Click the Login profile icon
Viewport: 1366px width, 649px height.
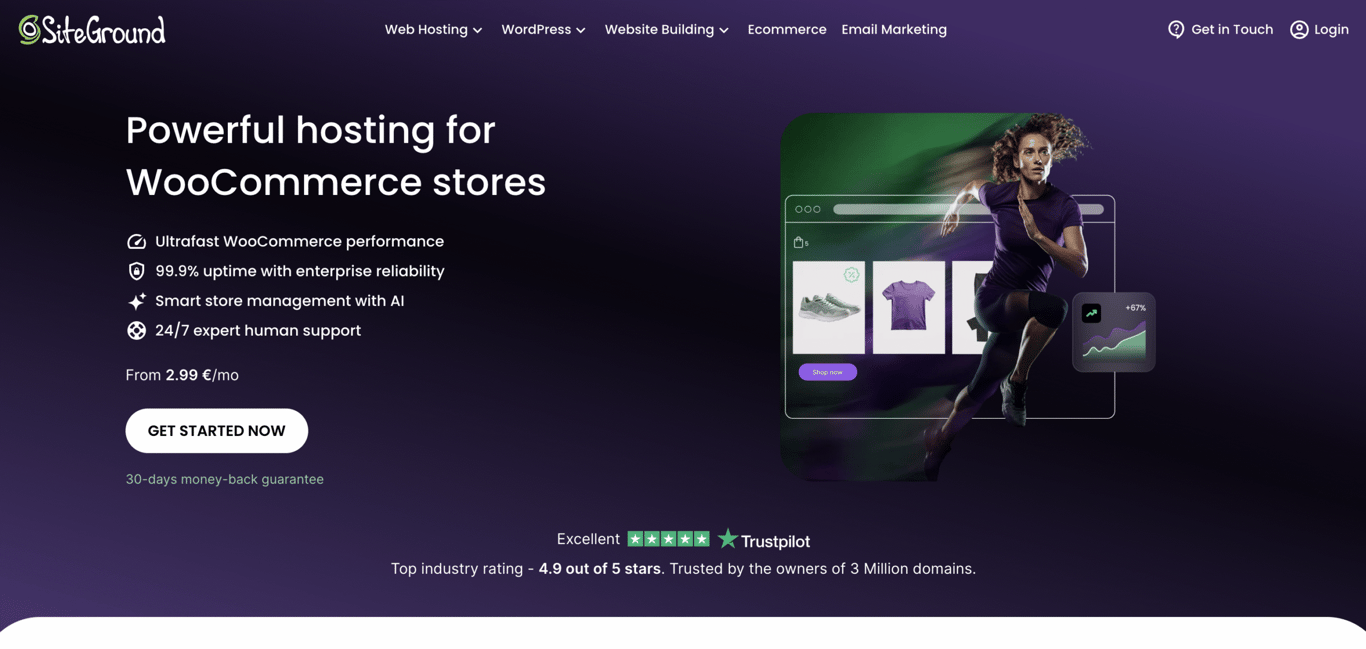tap(1297, 29)
